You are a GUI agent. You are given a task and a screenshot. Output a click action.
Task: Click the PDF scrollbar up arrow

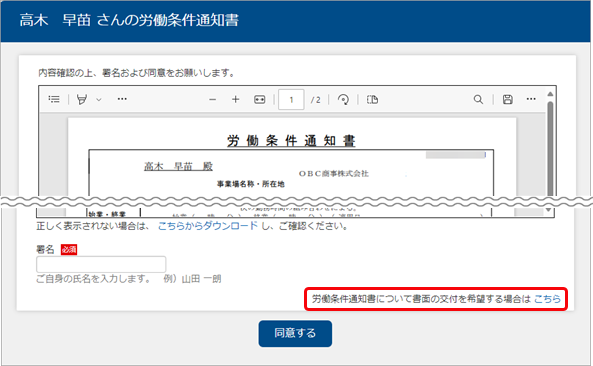(x=550, y=94)
